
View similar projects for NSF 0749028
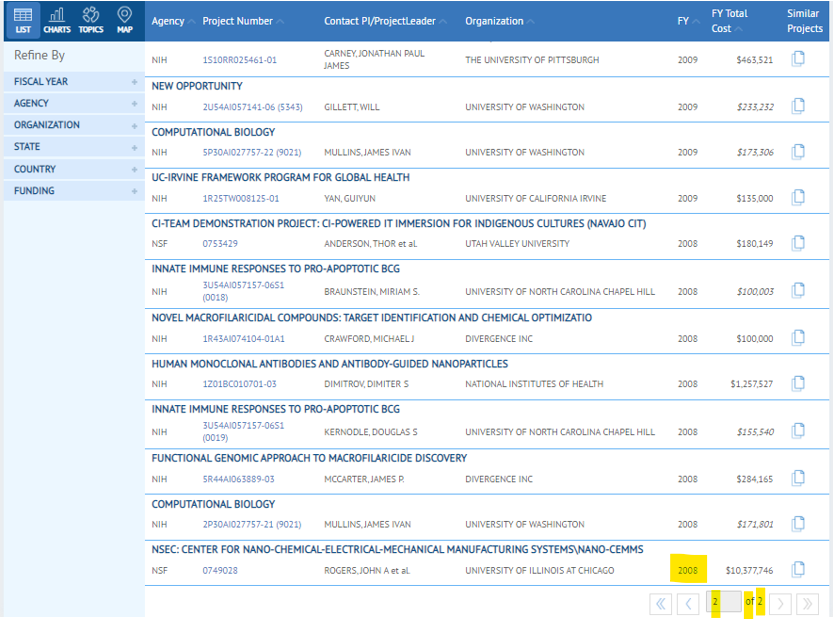tap(798, 570)
